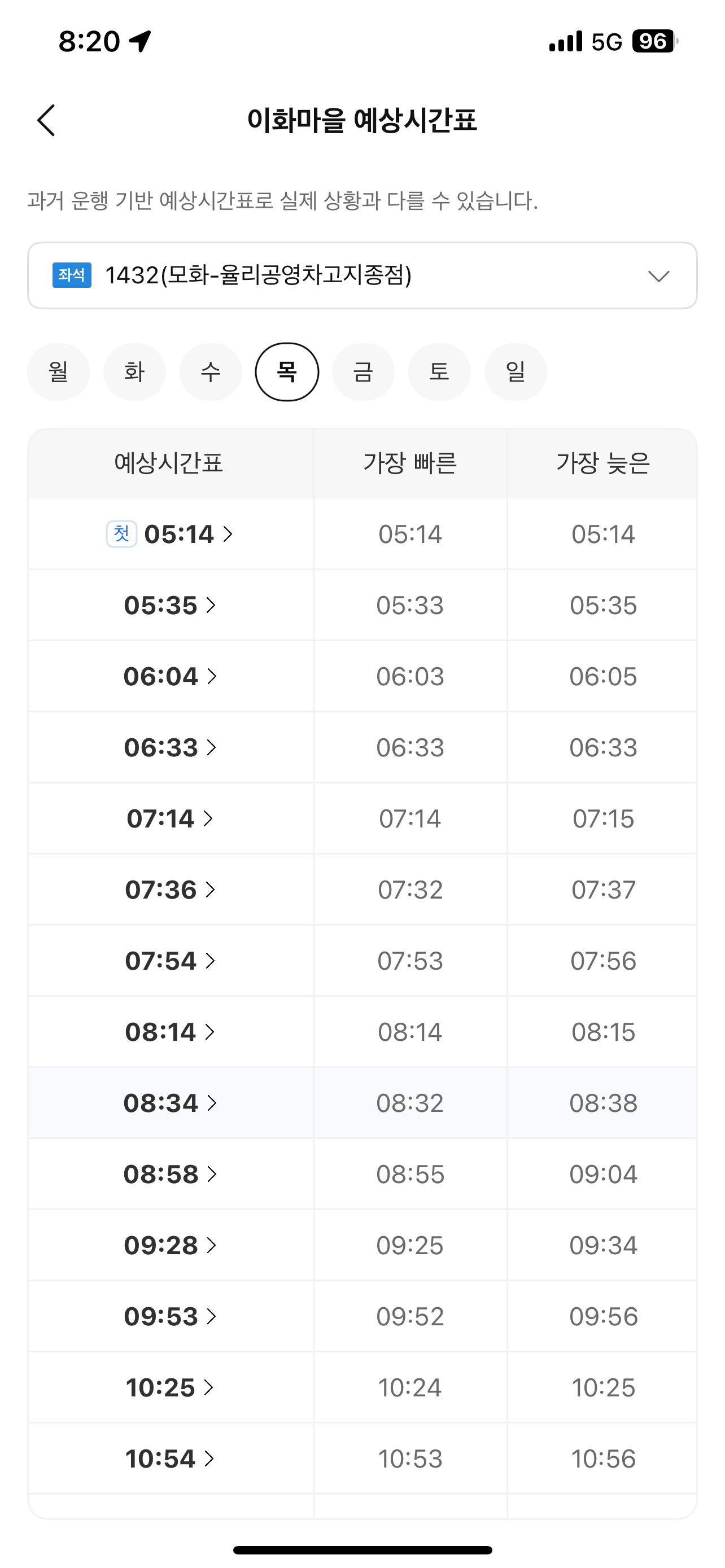Expand the 10:54 timetable entry
This screenshot has height=1568, width=725.
click(x=171, y=1458)
